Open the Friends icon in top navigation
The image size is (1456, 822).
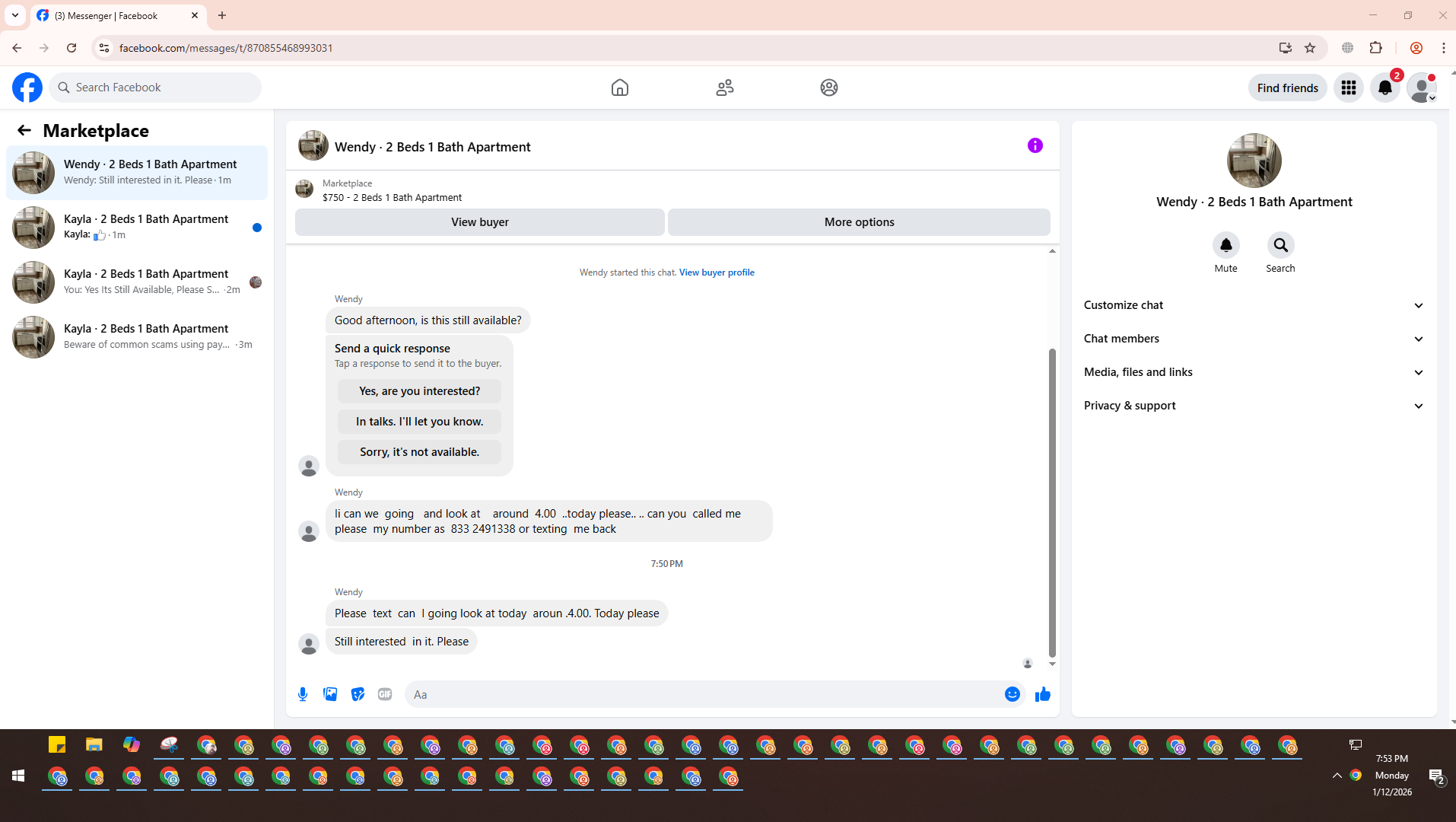(x=725, y=88)
